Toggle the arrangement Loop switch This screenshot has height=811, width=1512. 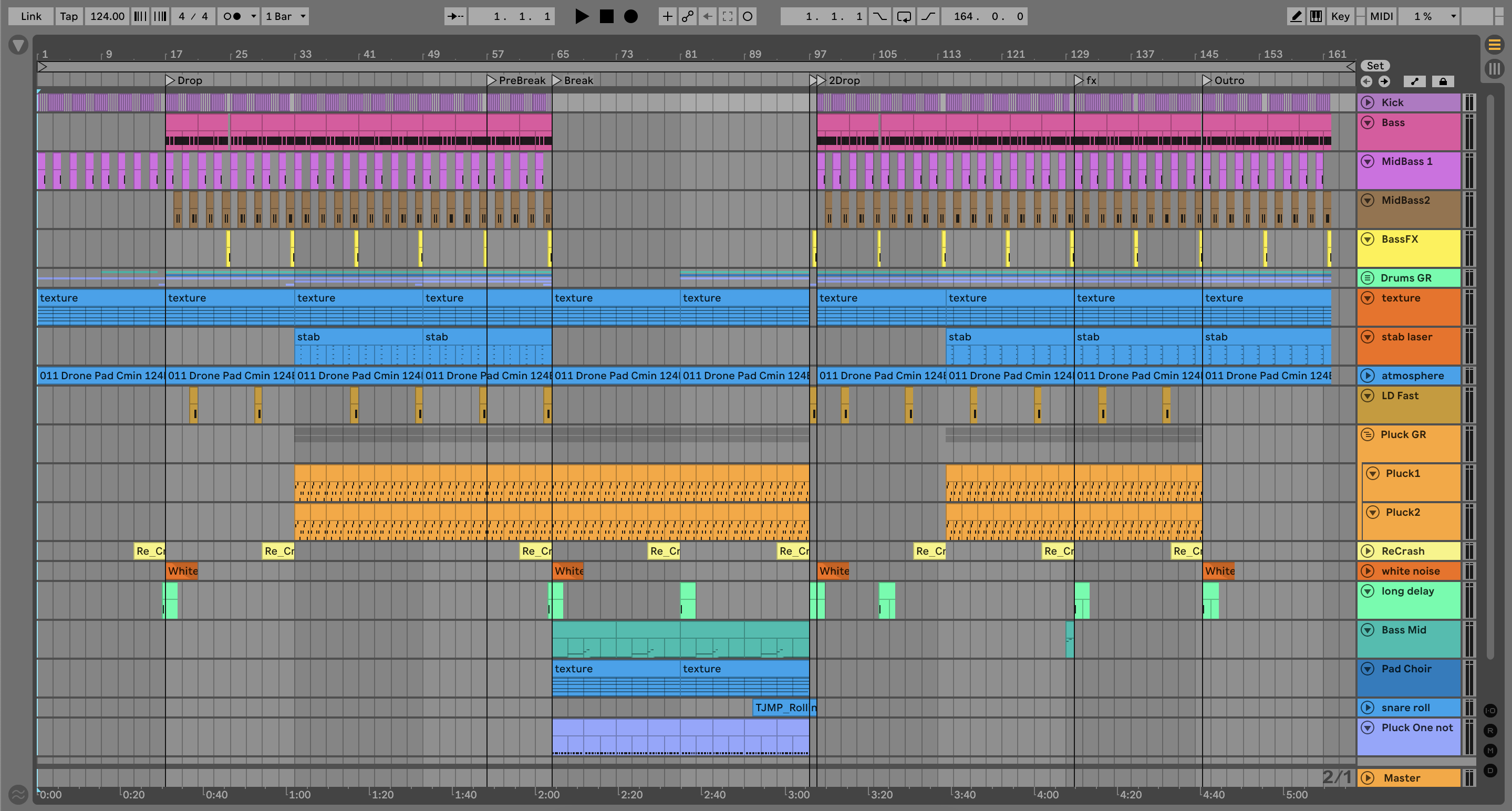(x=904, y=16)
